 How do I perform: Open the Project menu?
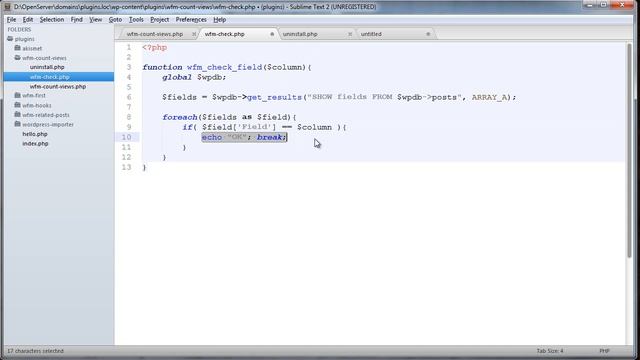(159, 20)
